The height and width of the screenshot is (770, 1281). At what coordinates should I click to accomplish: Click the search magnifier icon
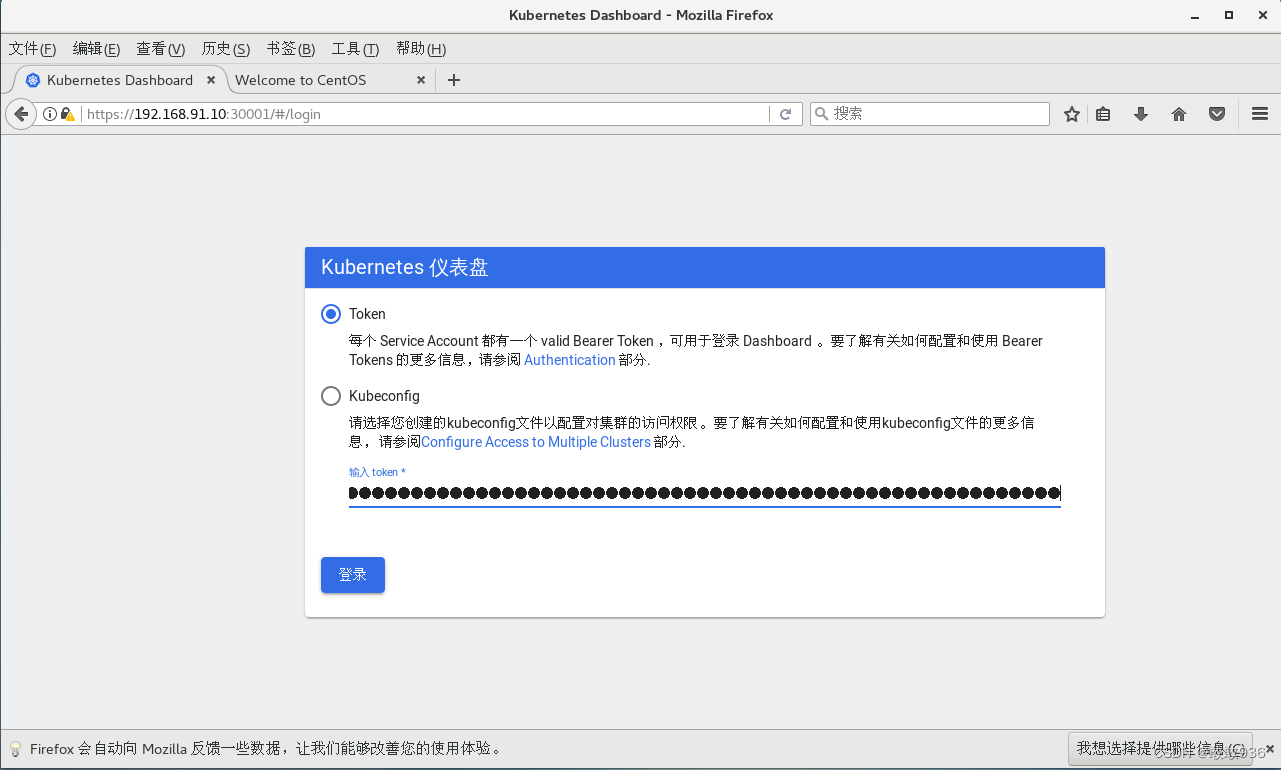822,114
